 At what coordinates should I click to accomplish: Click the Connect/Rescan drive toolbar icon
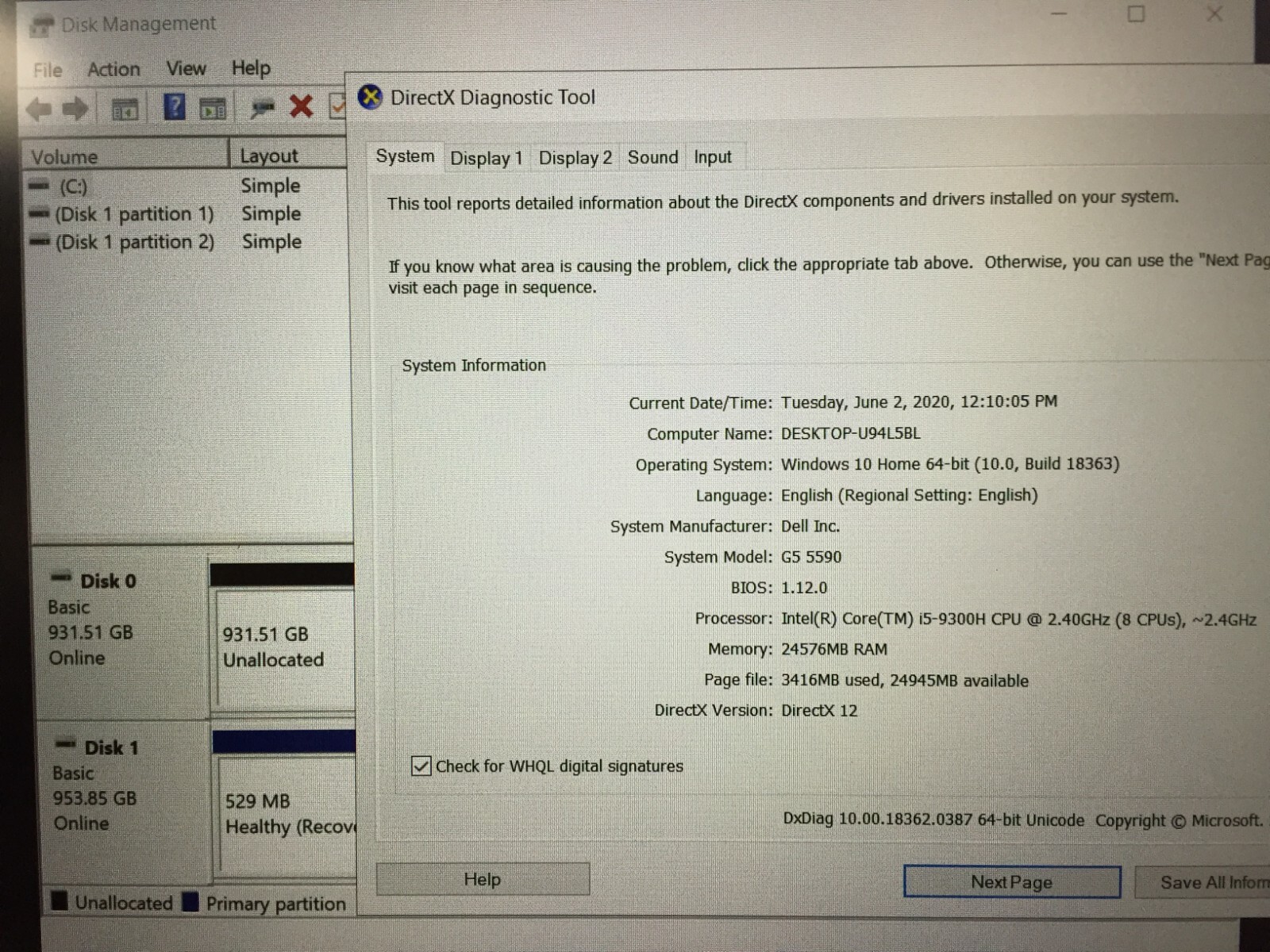261,108
